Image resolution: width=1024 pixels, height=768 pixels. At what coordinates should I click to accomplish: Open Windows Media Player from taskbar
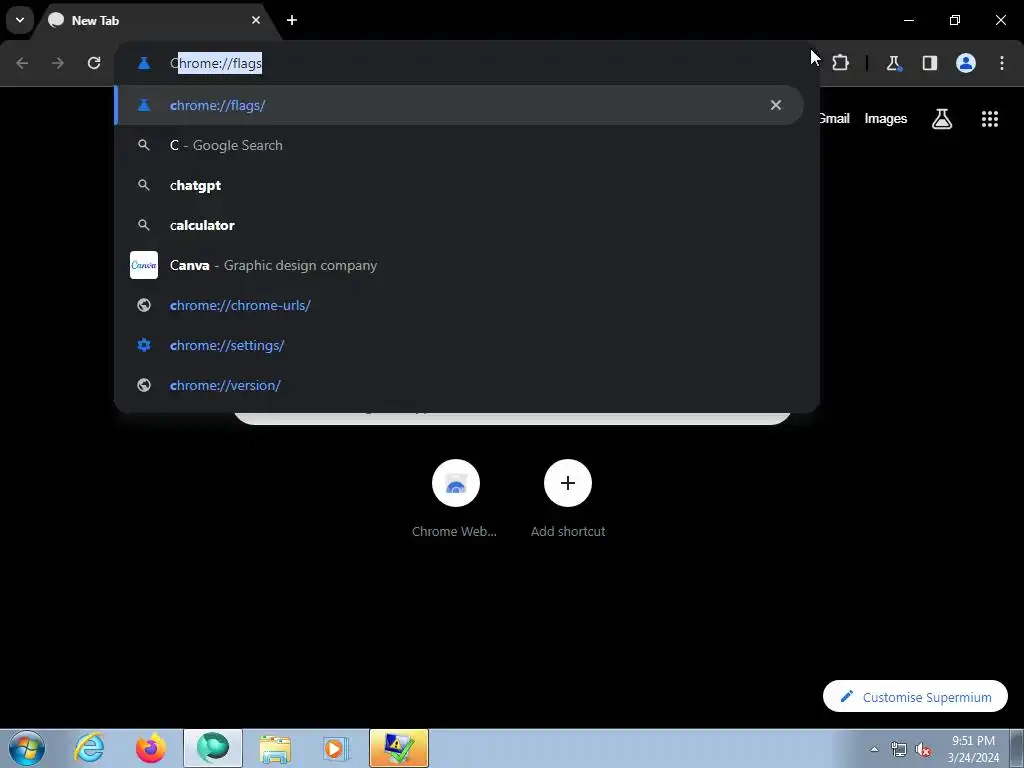point(336,748)
